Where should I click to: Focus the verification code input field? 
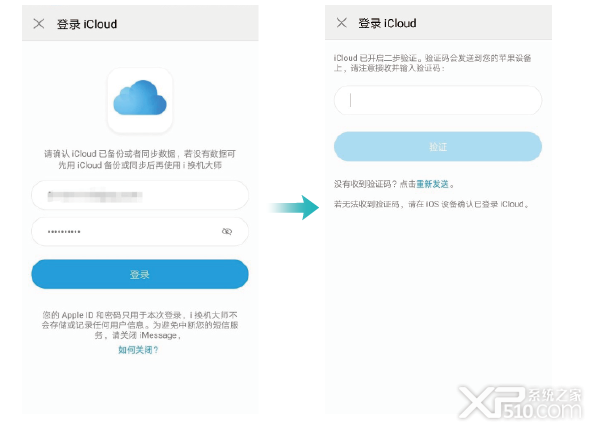[438, 100]
